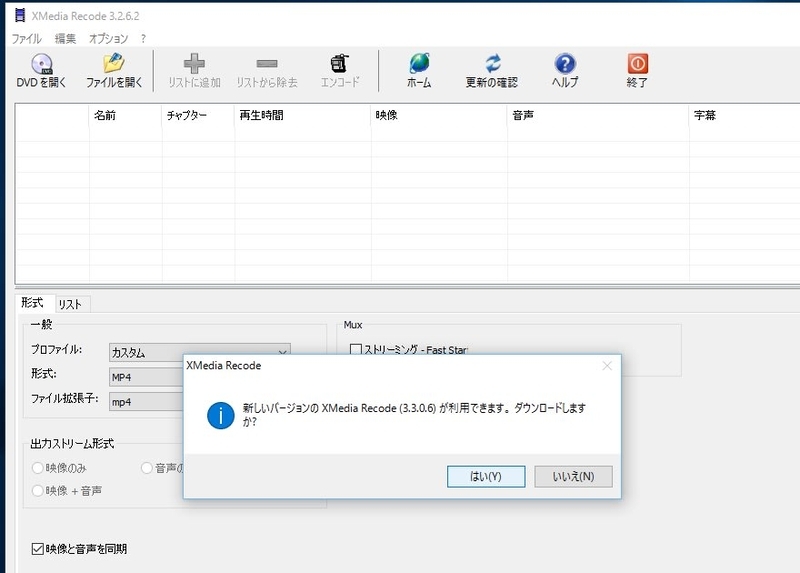The height and width of the screenshot is (573, 800).
Task: Uncheck 映像と音声を同期 checkbox
Action: 37,549
